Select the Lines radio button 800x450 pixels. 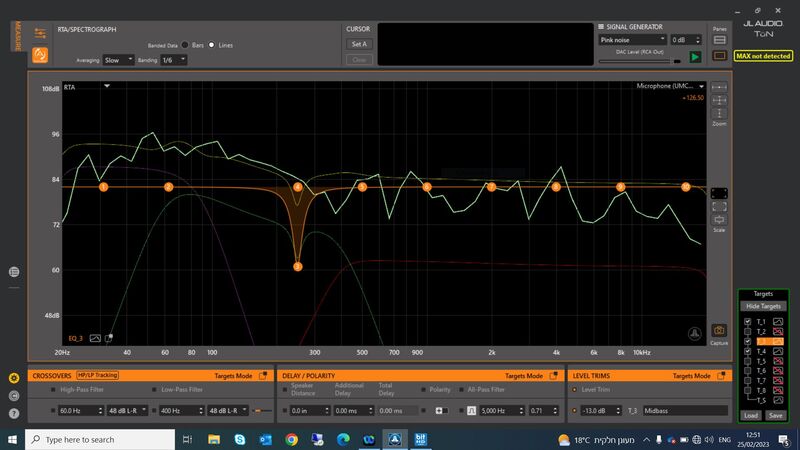(211, 45)
